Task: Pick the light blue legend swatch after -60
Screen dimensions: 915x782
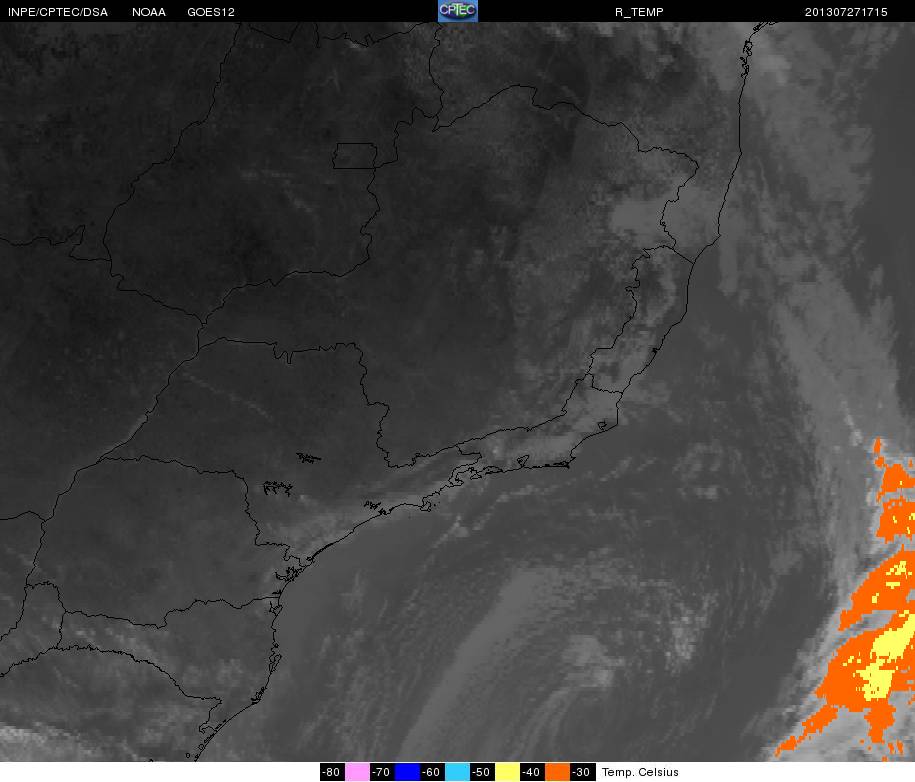Action: pyautogui.click(x=458, y=772)
